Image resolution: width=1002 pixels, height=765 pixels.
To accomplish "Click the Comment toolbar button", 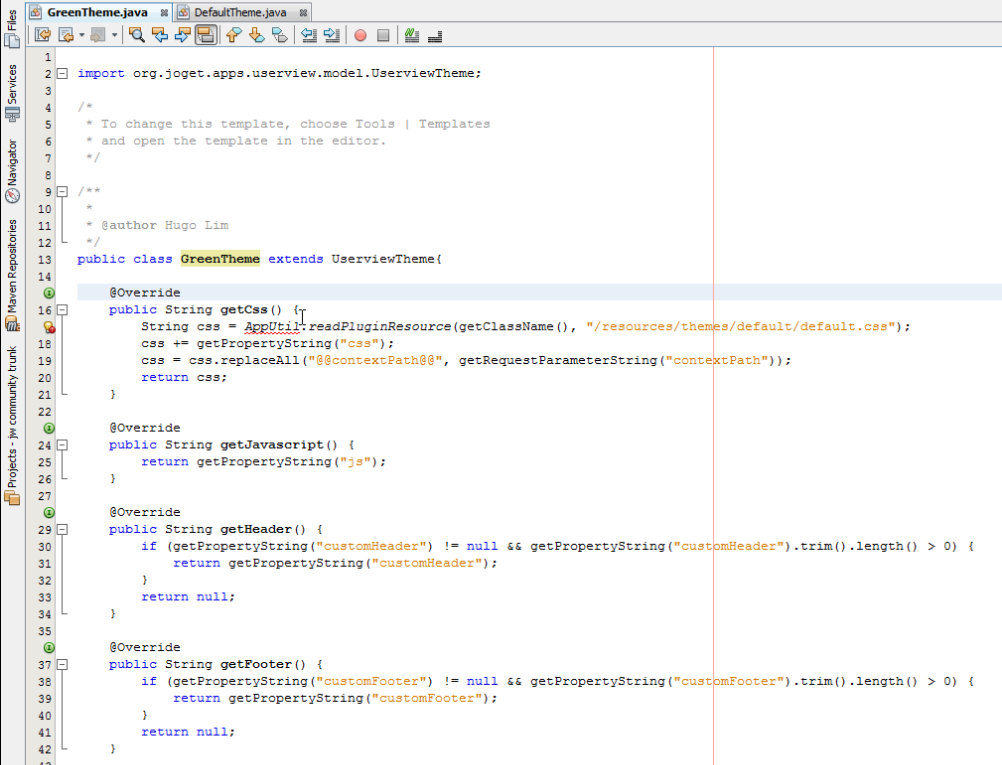I will click(412, 35).
